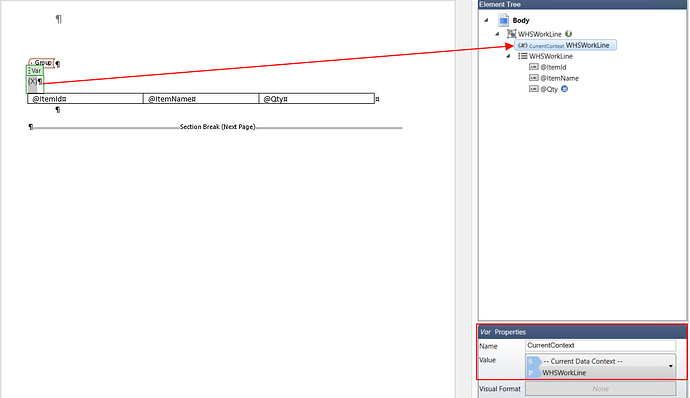Click the field icon beside @ItemId
The width and height of the screenshot is (690, 398).
pos(533,67)
